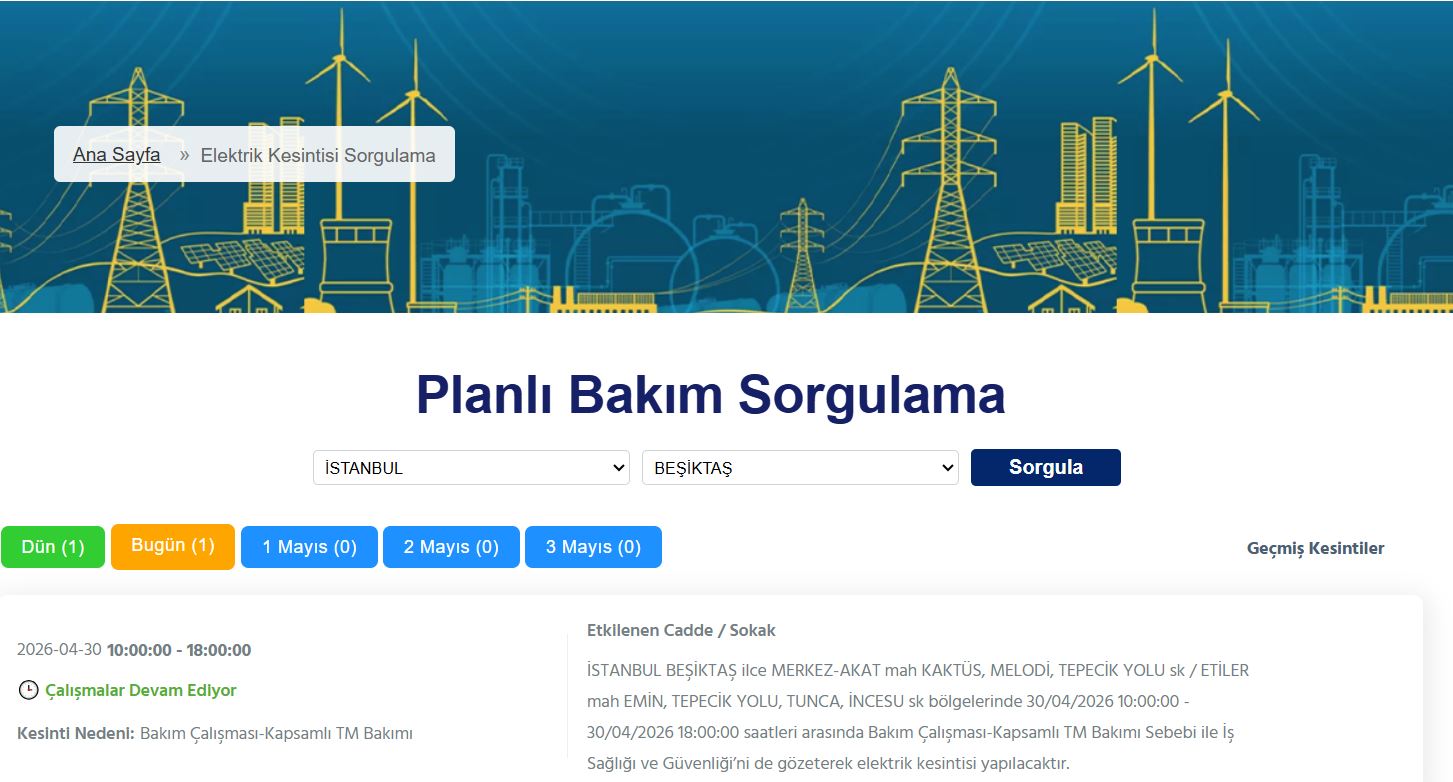Click the » breadcrumb separator arrow
The width and height of the screenshot is (1453, 782).
[x=184, y=155]
